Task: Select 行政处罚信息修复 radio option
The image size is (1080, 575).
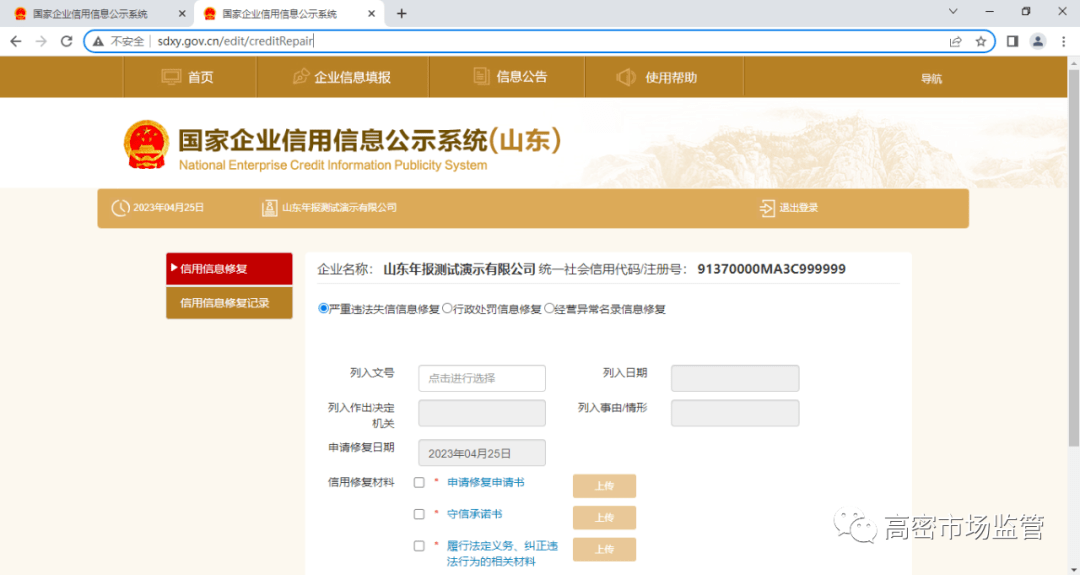Action: [x=447, y=309]
